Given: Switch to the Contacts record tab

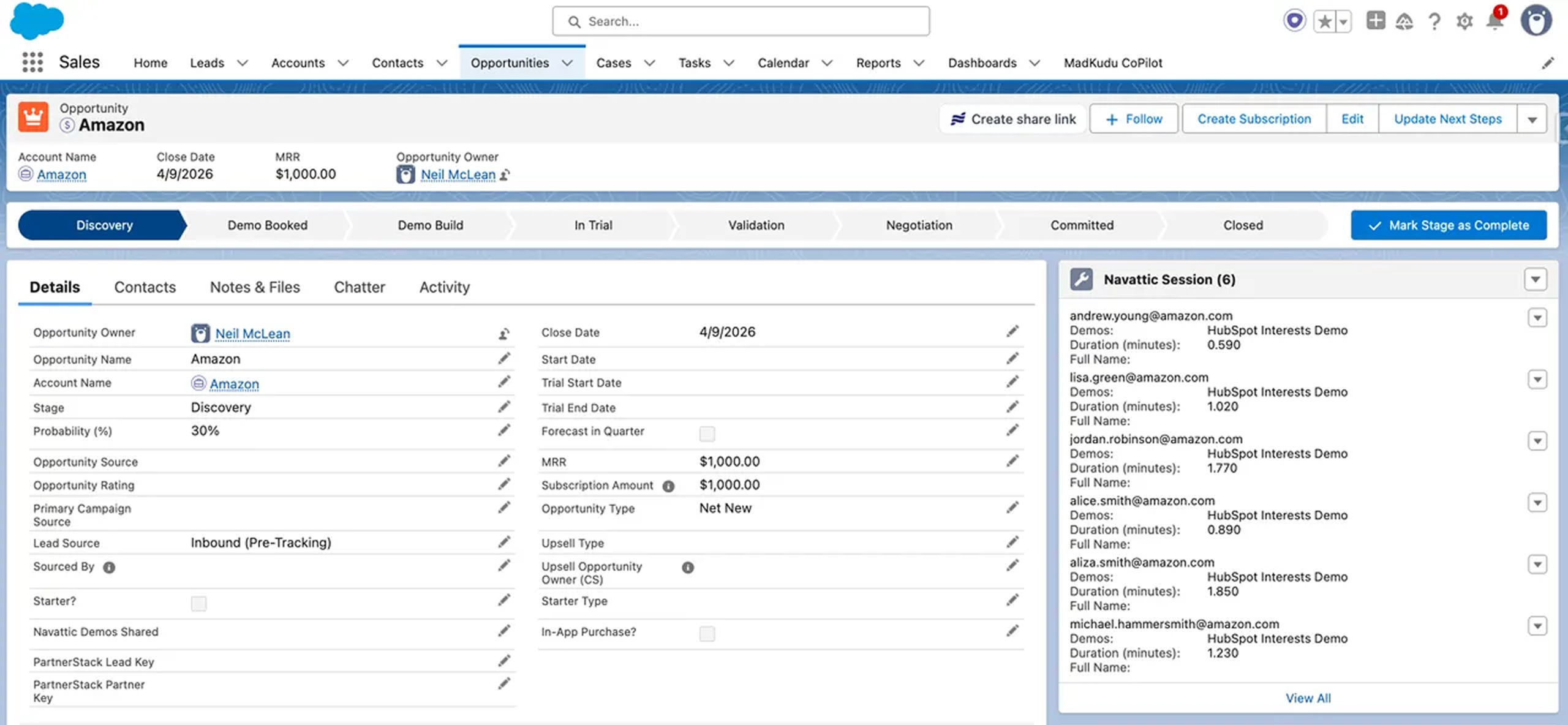Looking at the screenshot, I should point(145,287).
